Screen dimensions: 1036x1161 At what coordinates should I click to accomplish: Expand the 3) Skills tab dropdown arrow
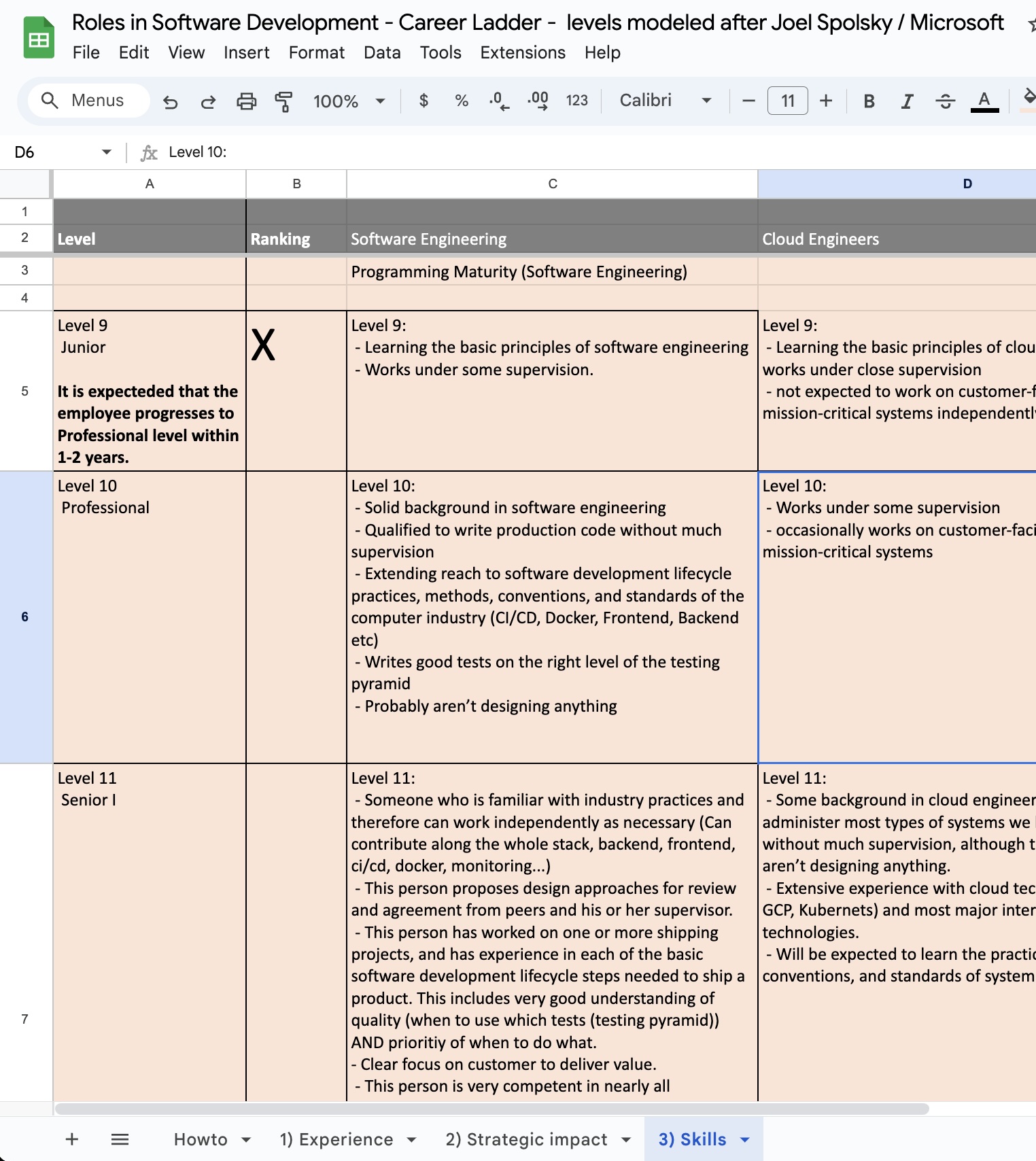[x=745, y=1140]
